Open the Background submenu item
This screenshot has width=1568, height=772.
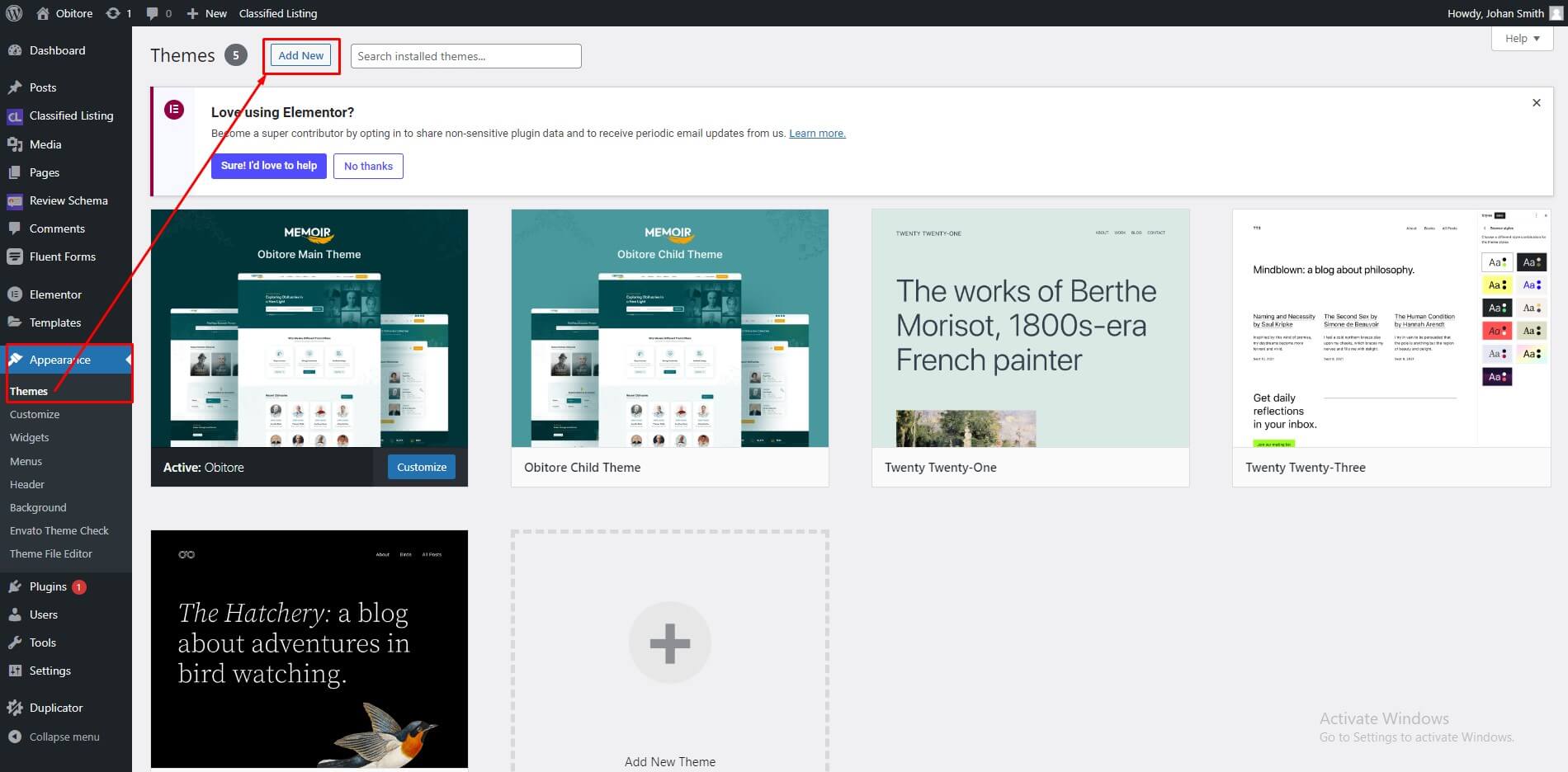tap(38, 507)
